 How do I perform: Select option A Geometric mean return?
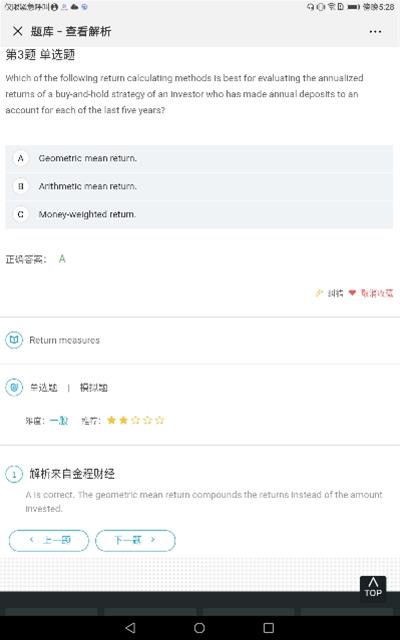(199, 158)
